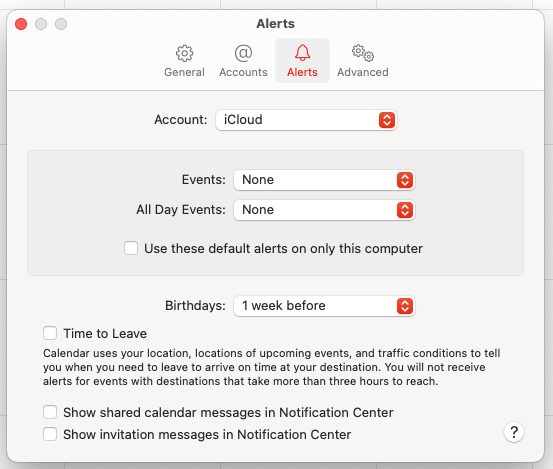Image resolution: width=553 pixels, height=469 pixels.
Task: Click the Accounts tab label text
Action: 243,72
